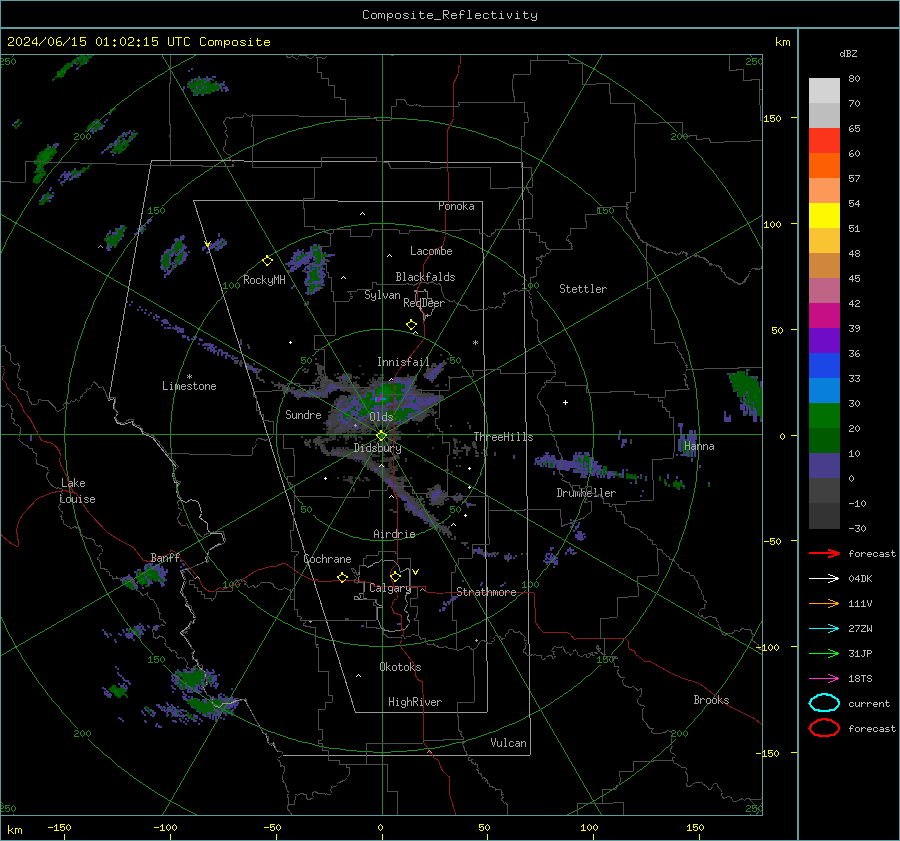Click the Sundre town label

[x=303, y=414]
